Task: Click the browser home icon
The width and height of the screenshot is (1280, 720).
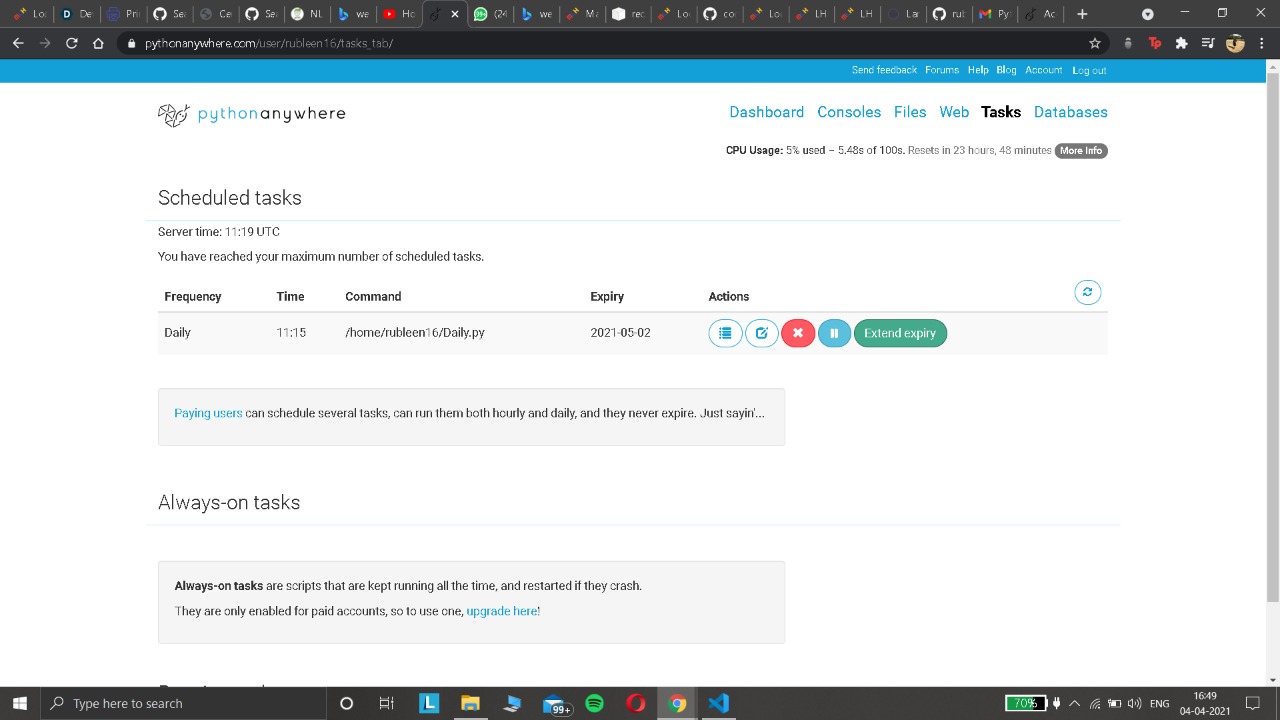Action: 98,43
